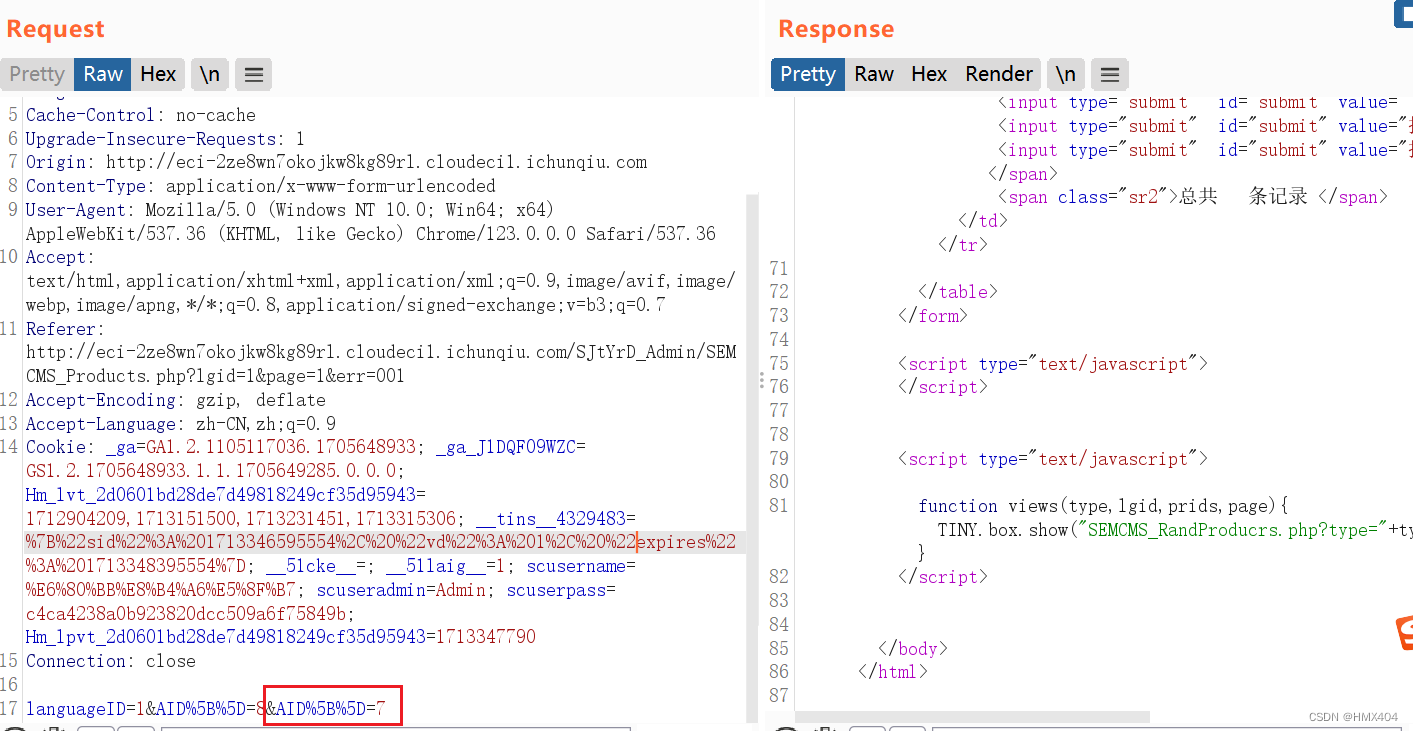Click the __tins__4329483 cookie name
1413x731 pixels.
point(551,519)
